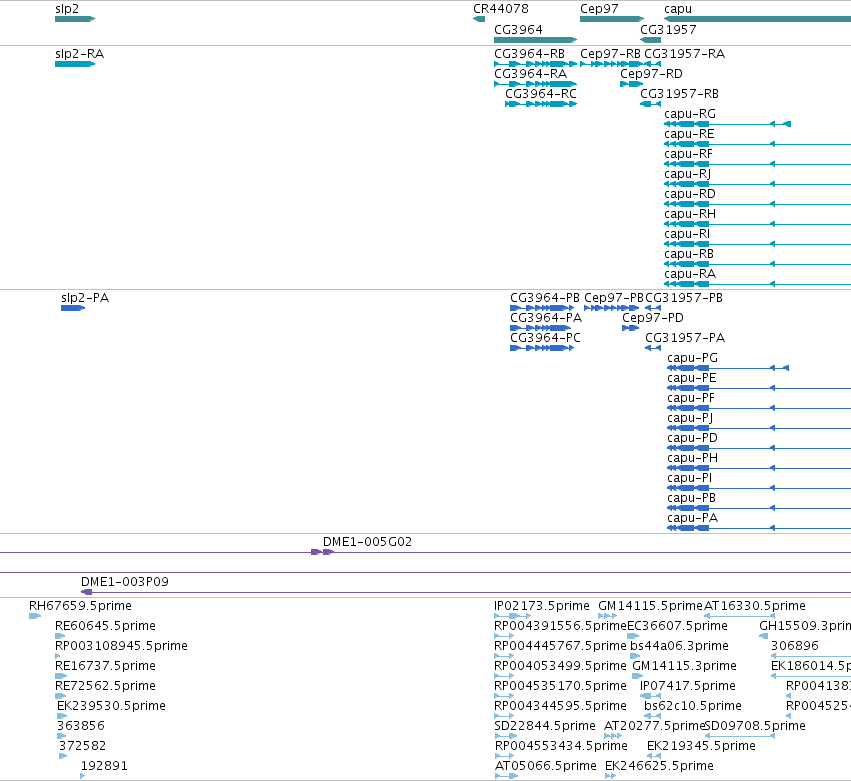Select the capu-RB transcript
Image resolution: width=851 pixels, height=781 pixels.
click(757, 264)
